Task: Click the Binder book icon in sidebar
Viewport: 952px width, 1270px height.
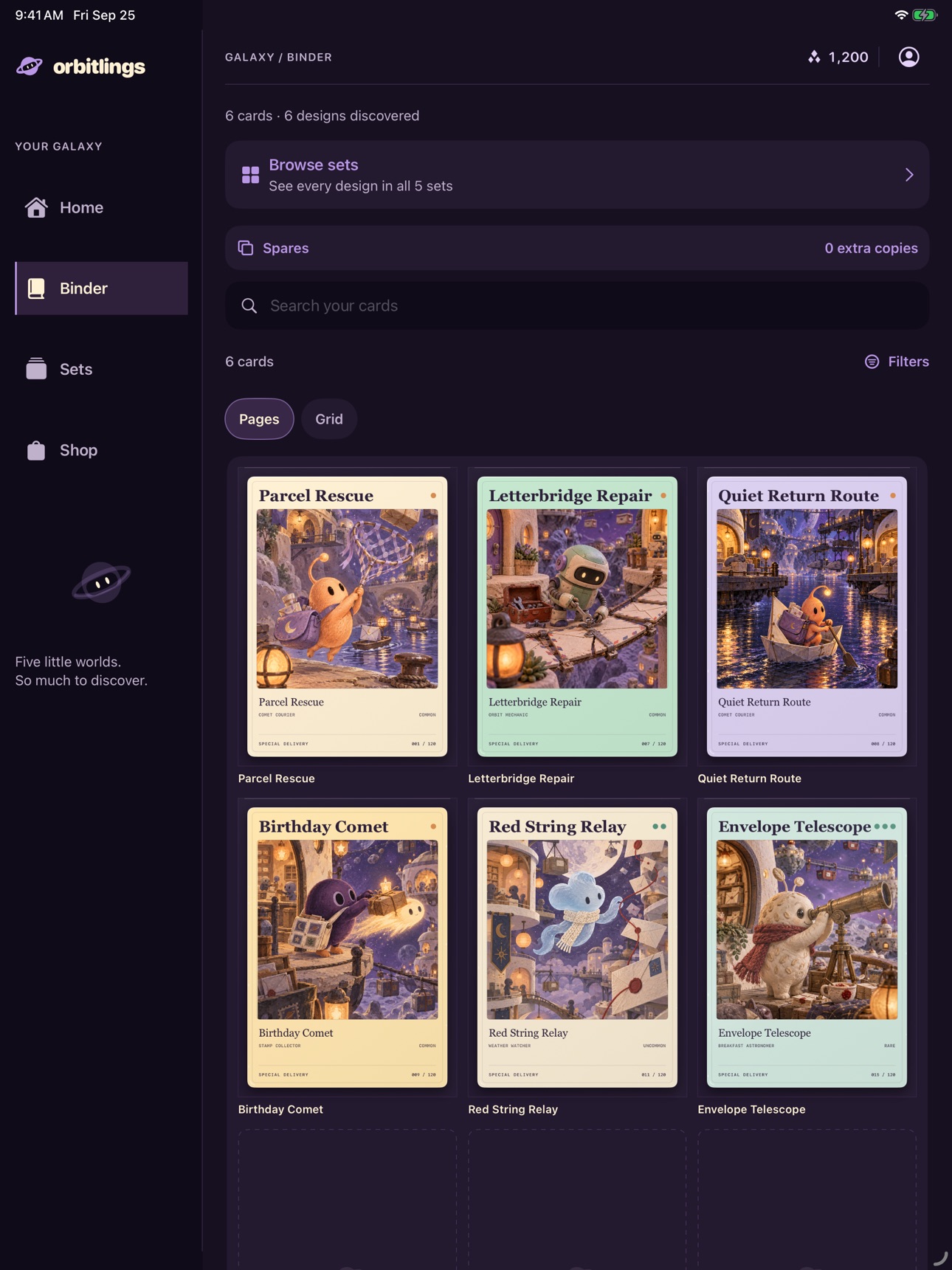Action: coord(36,289)
